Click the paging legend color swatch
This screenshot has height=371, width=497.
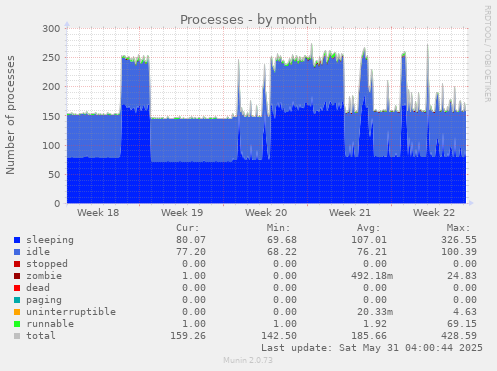pos(17,300)
